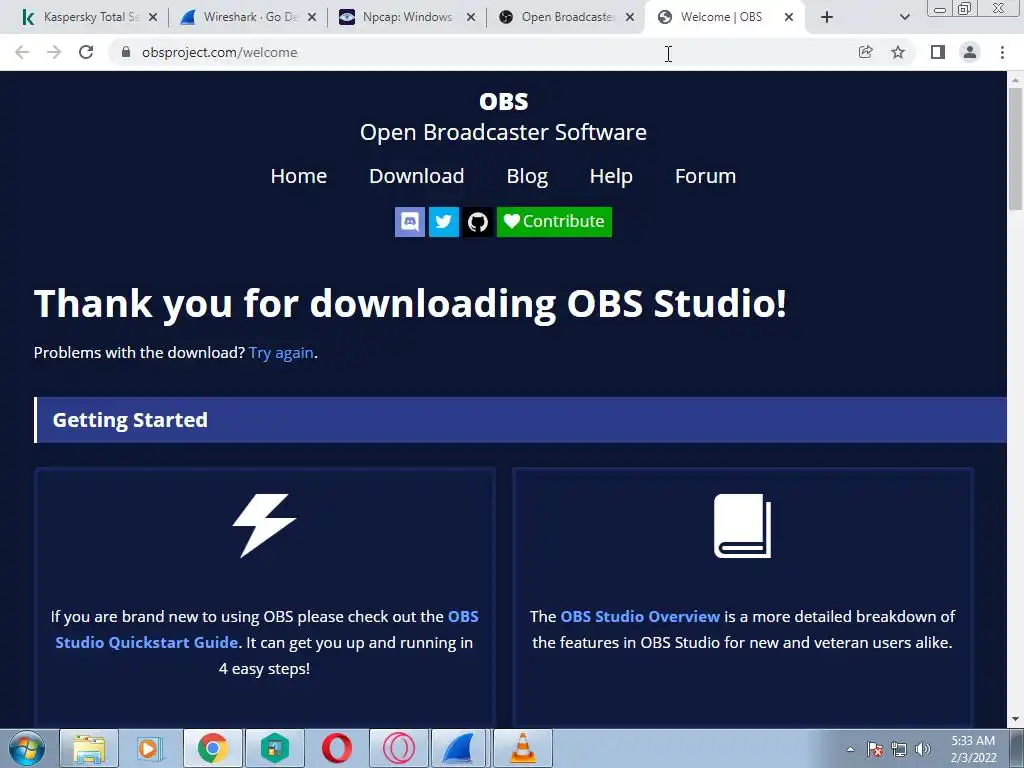The height and width of the screenshot is (768, 1024).
Task: Click the Action Center flag tray icon
Action: click(875, 750)
